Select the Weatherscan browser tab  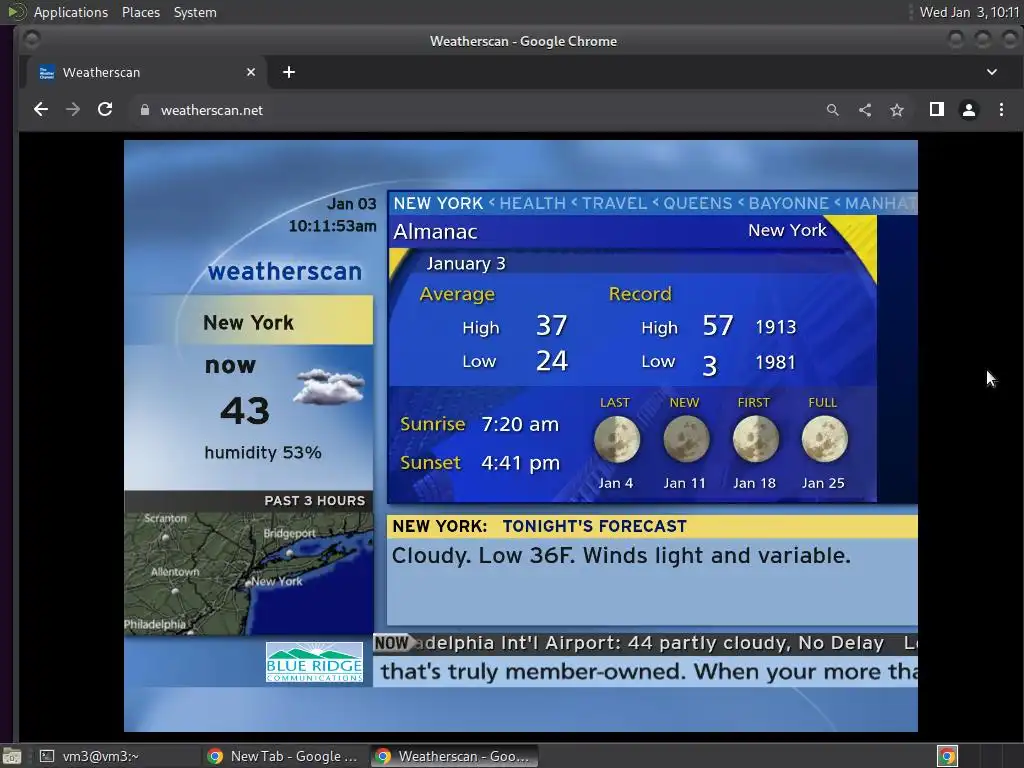coord(148,72)
